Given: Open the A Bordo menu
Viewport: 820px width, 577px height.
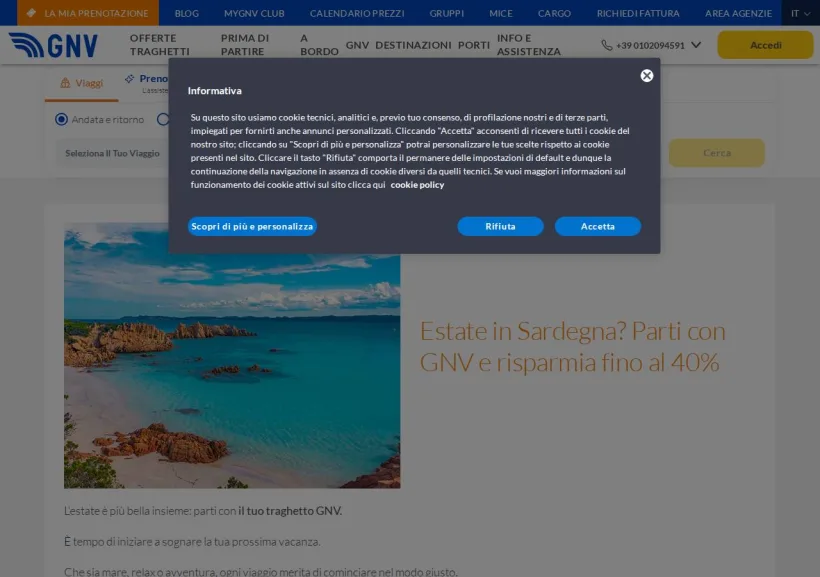Looking at the screenshot, I should pos(319,45).
